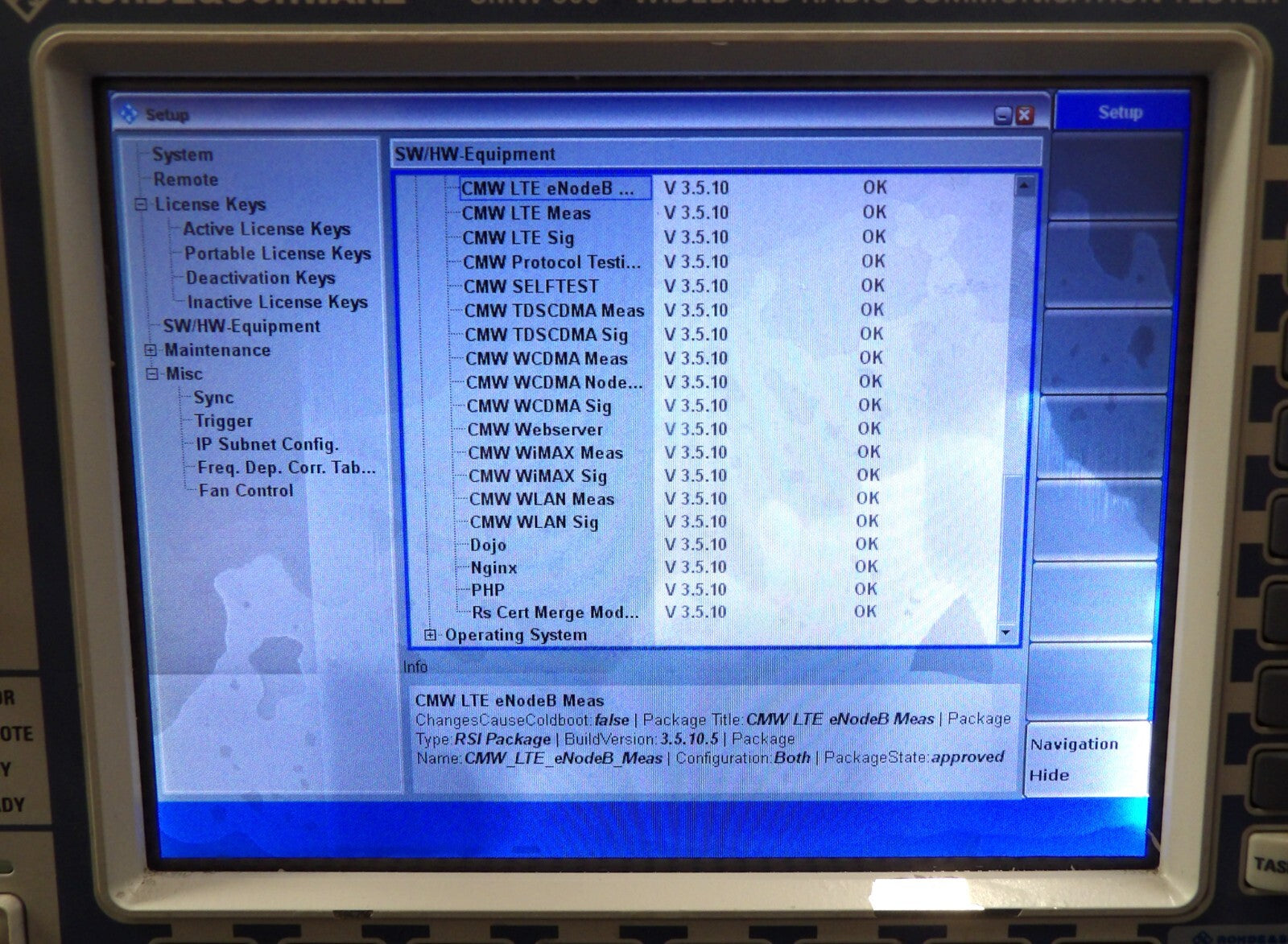Screen dimensions: 1288x944
Task: Click the list scrollbar up arrow
Action: 1024,186
